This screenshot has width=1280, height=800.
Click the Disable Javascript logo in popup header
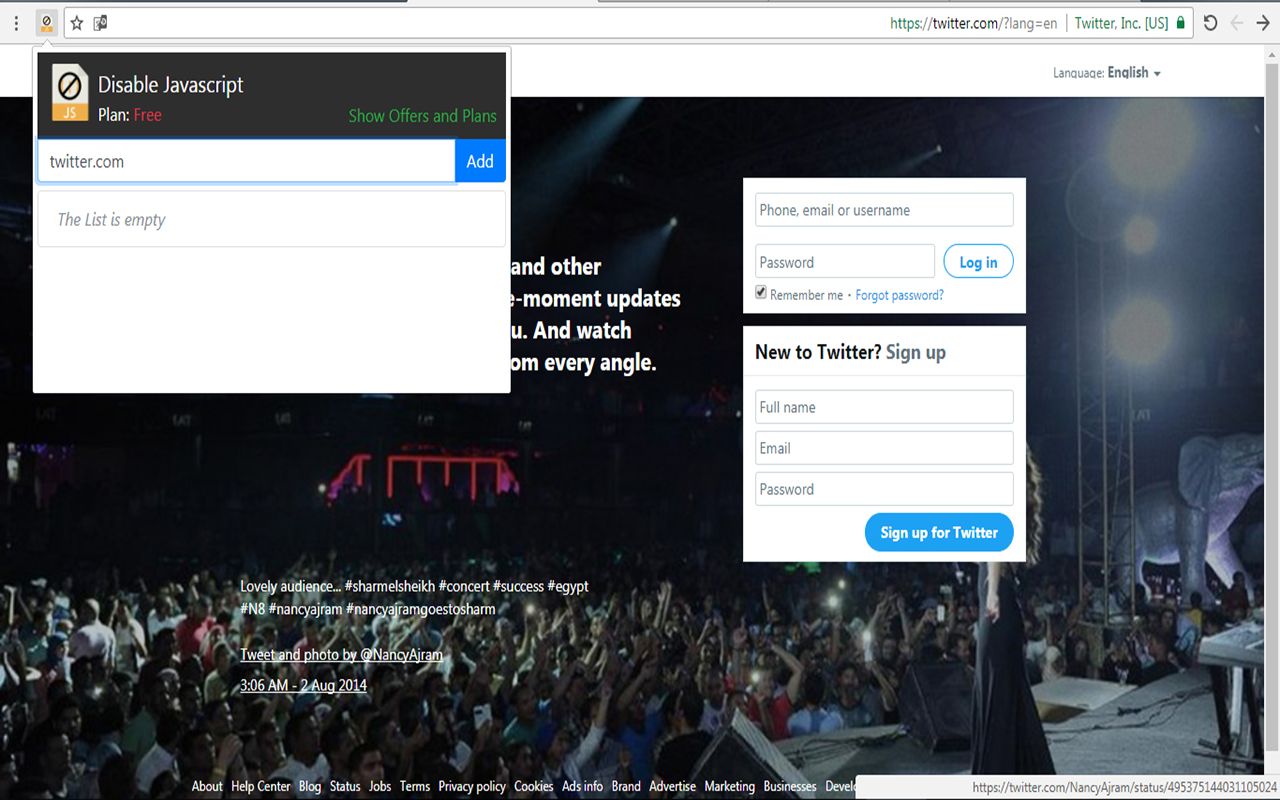tap(70, 92)
